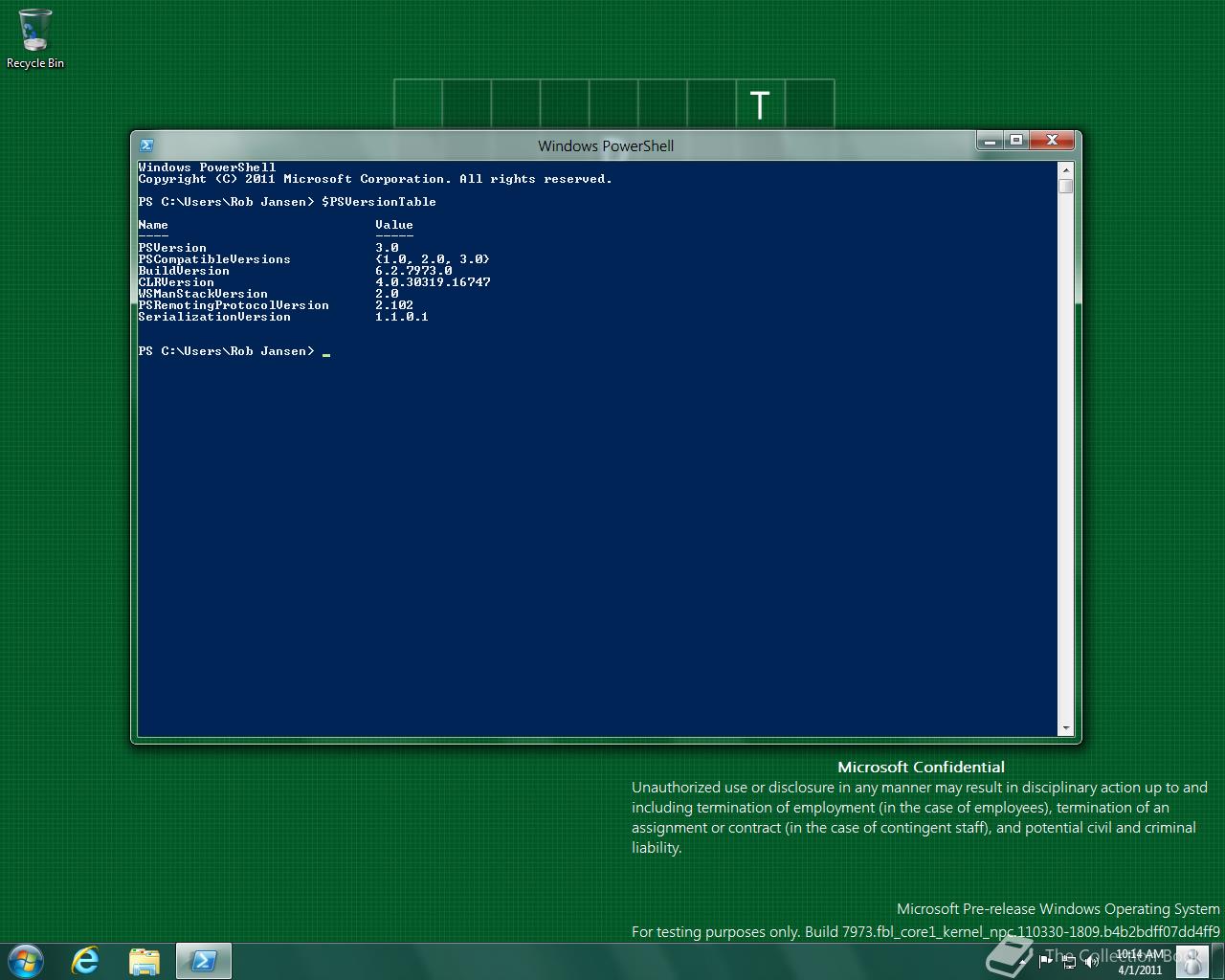Viewport: 1225px width, 980px height.
Task: Open the Recycle Bin desktop icon
Action: (x=35, y=39)
